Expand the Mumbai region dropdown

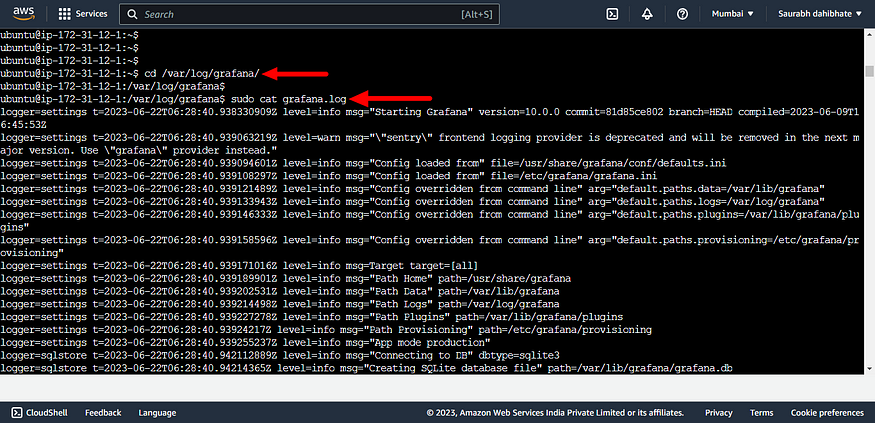[x=732, y=14]
